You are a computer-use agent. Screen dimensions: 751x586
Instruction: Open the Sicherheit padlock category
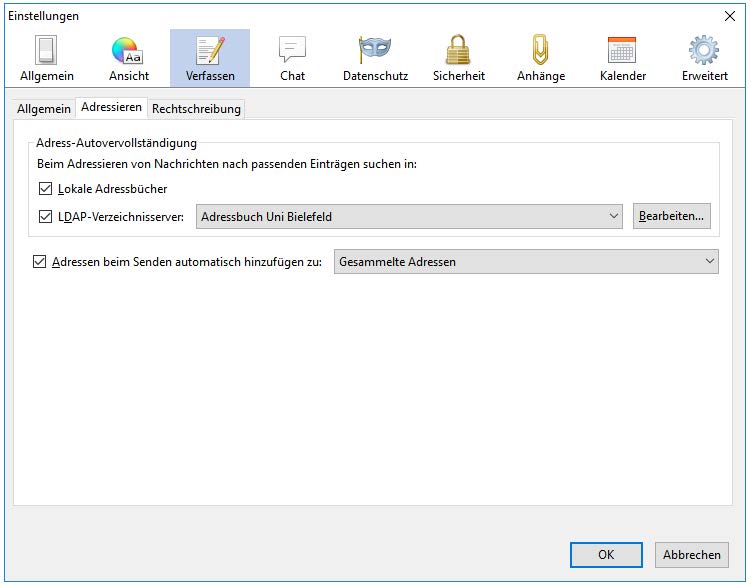[459, 50]
